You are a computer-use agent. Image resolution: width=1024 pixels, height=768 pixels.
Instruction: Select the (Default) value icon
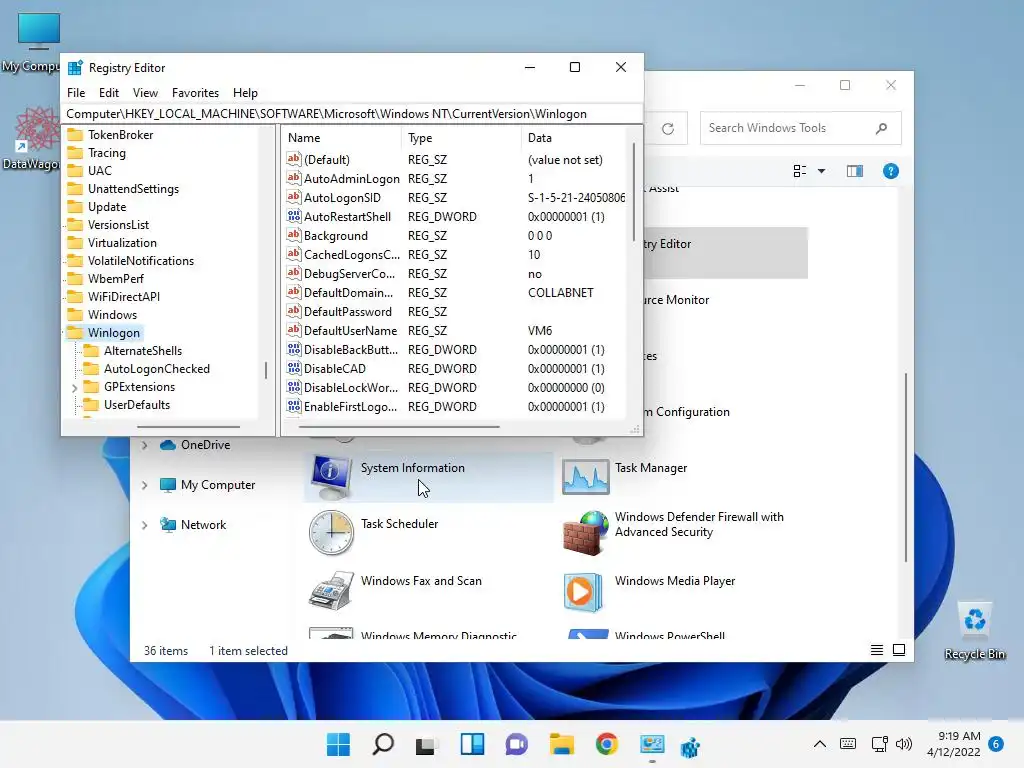[x=294, y=159]
